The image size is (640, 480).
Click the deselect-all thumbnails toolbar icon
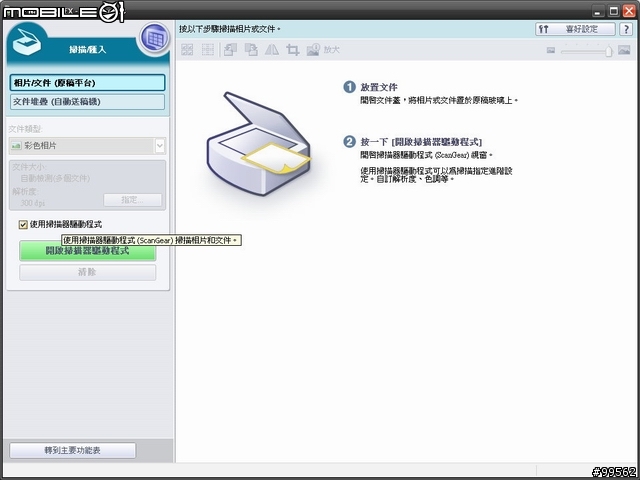point(208,50)
